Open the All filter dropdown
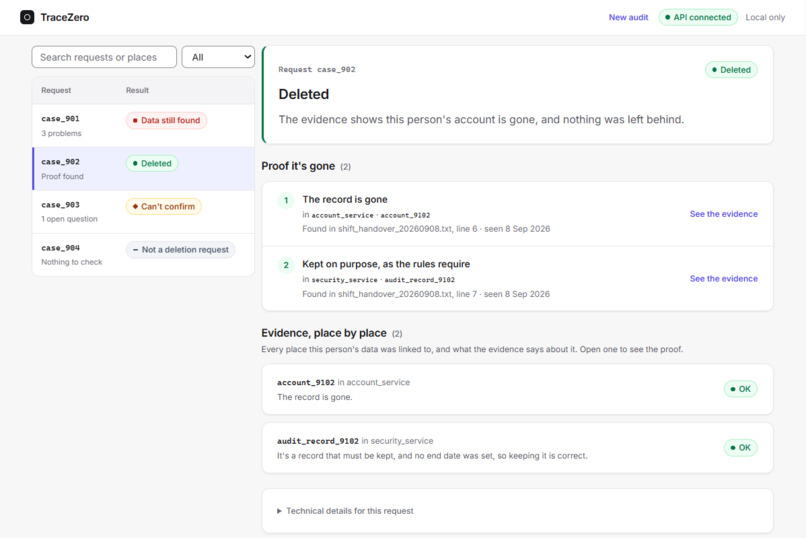Screen dimensions: 806x538 point(218,57)
